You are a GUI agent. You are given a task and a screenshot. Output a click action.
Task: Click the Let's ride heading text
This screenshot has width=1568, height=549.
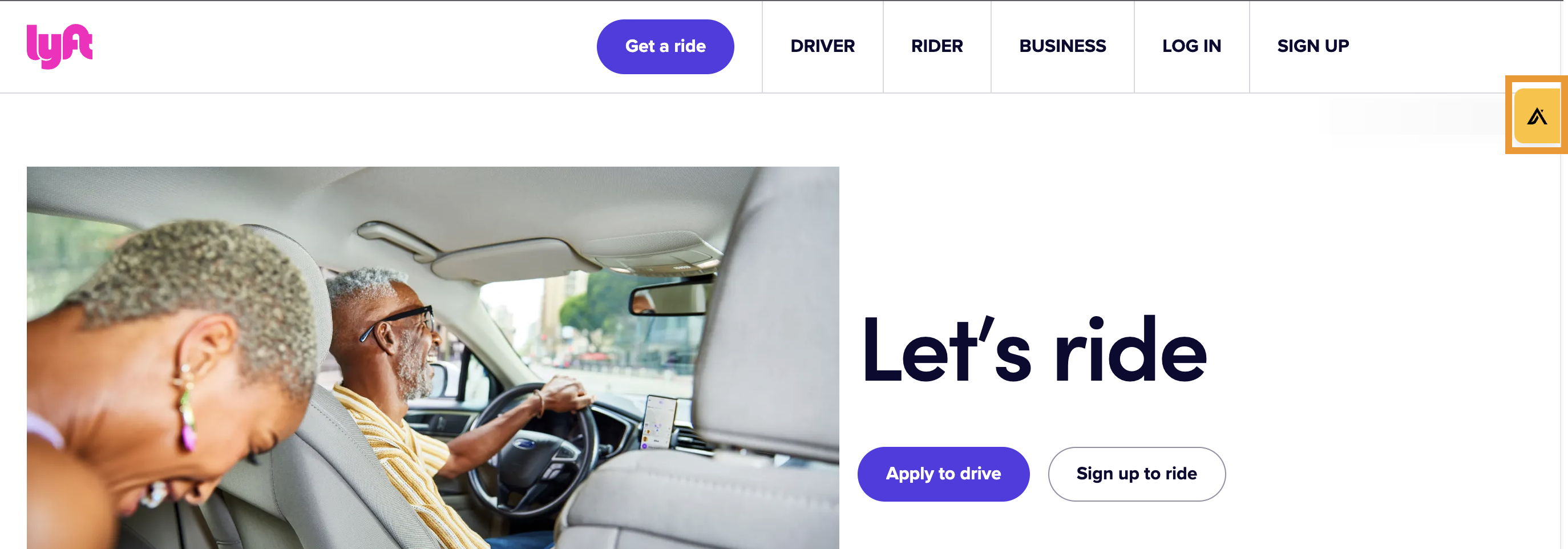(1034, 350)
